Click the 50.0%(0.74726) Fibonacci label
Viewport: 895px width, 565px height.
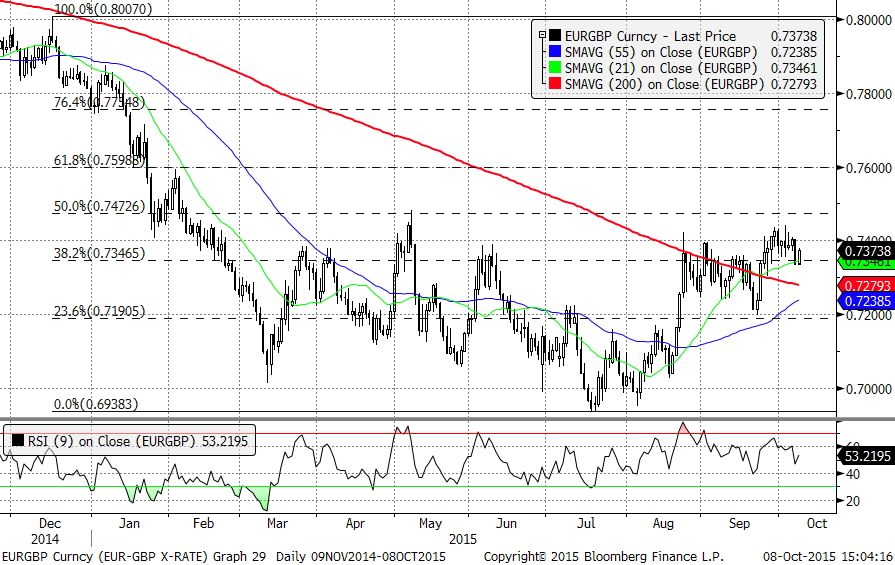click(x=99, y=206)
